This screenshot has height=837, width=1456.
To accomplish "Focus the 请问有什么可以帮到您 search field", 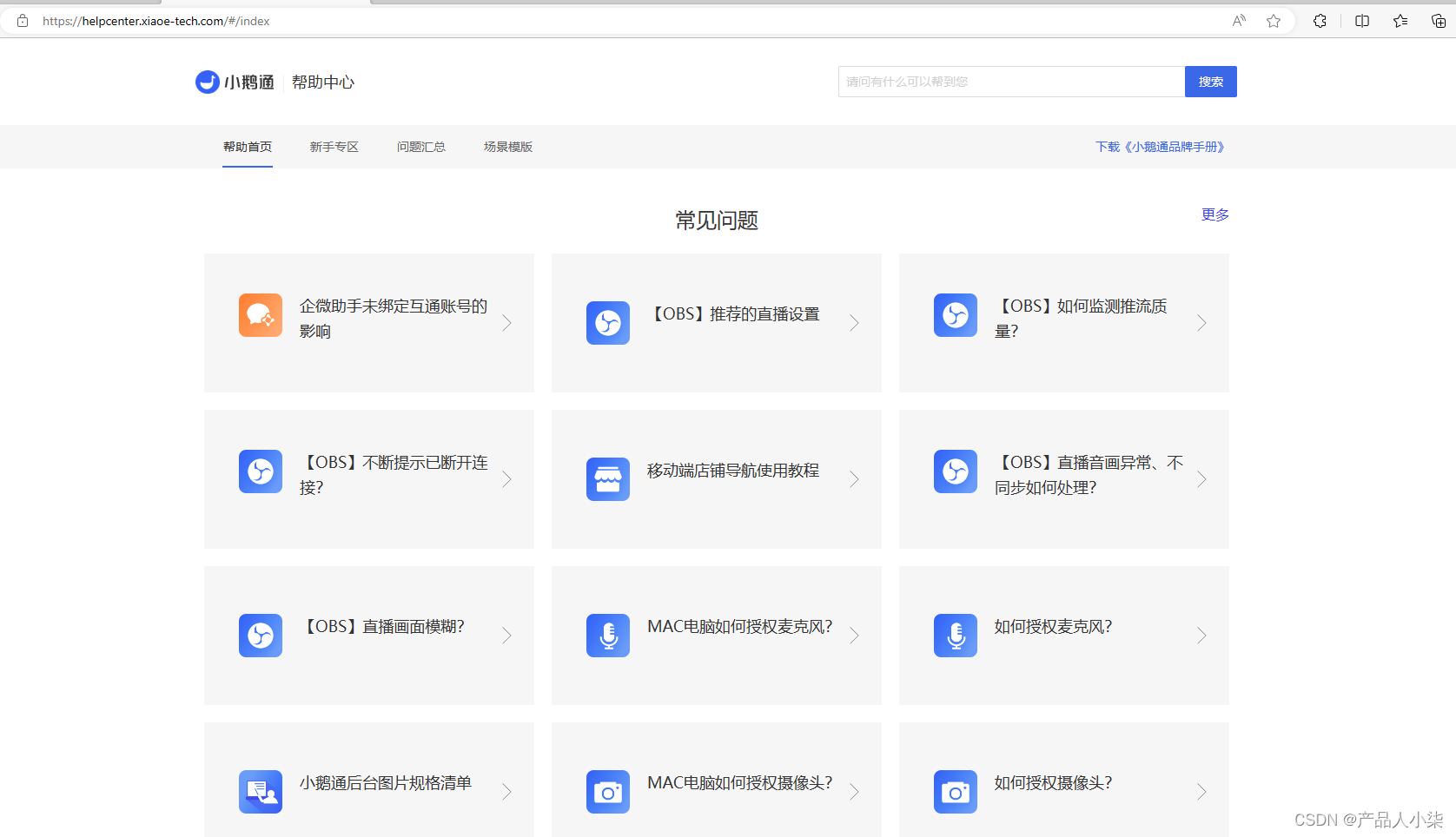I will (1011, 82).
